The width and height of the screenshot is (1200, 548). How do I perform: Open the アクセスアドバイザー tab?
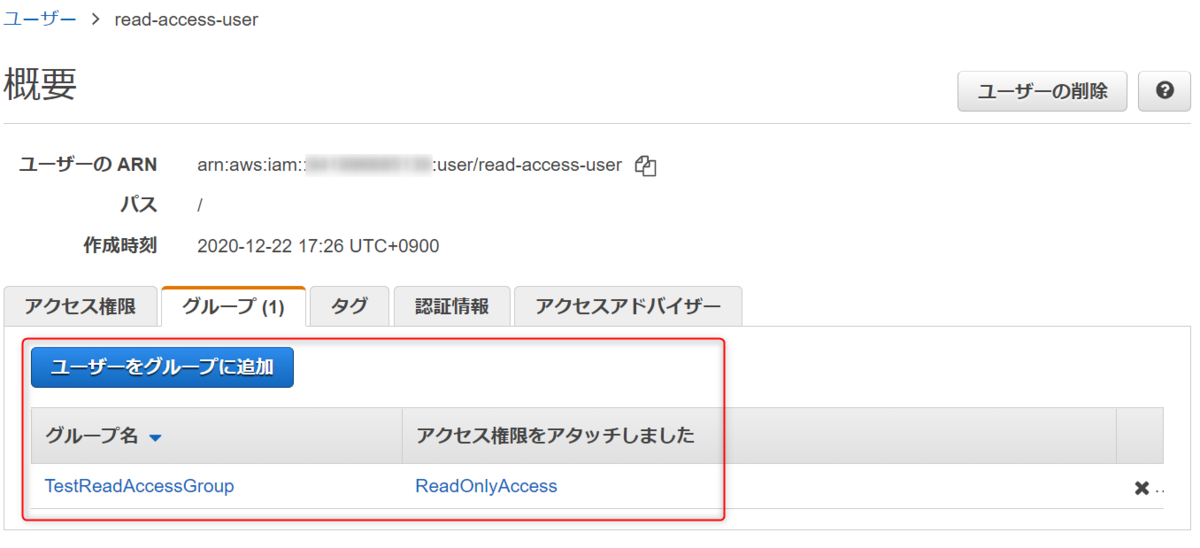(628, 306)
